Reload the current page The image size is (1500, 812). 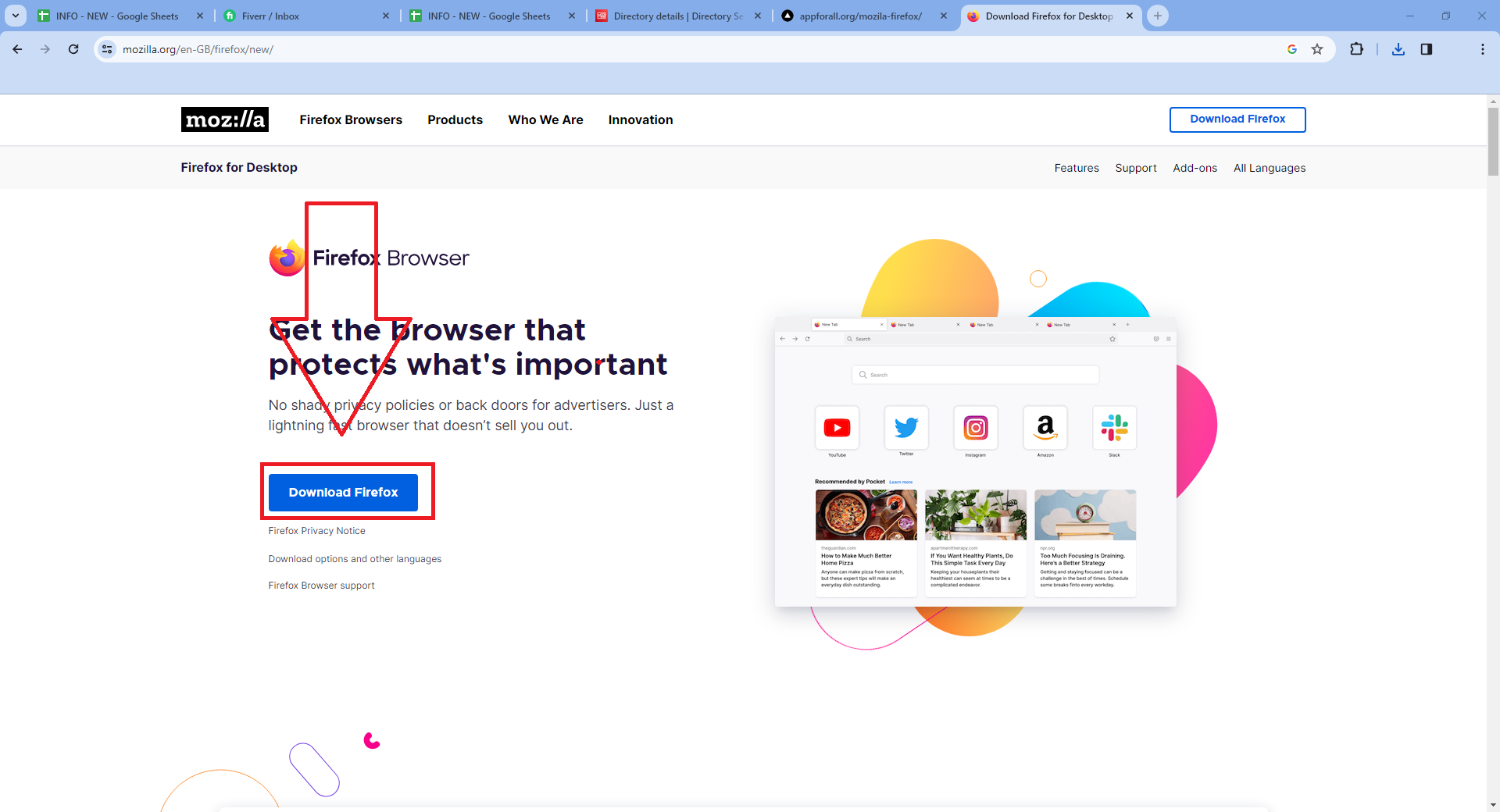[73, 49]
